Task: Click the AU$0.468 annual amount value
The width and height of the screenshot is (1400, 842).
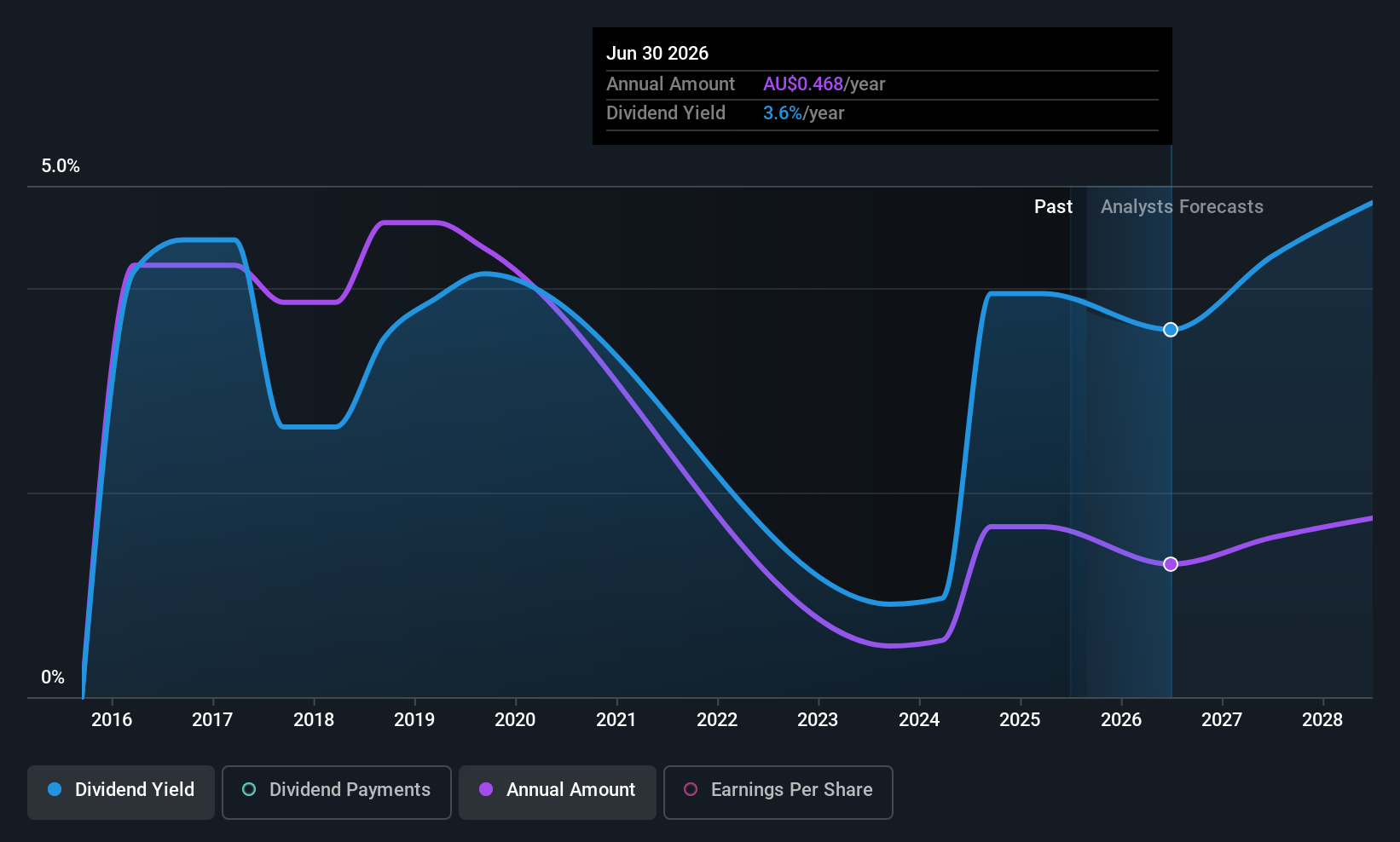Action: (803, 84)
